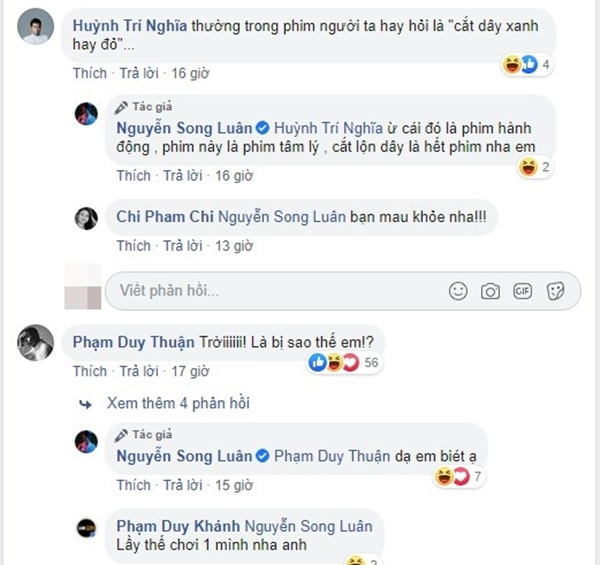
Task: Open the 16 giờ timestamp on the first comment
Action: pyautogui.click(x=190, y=73)
